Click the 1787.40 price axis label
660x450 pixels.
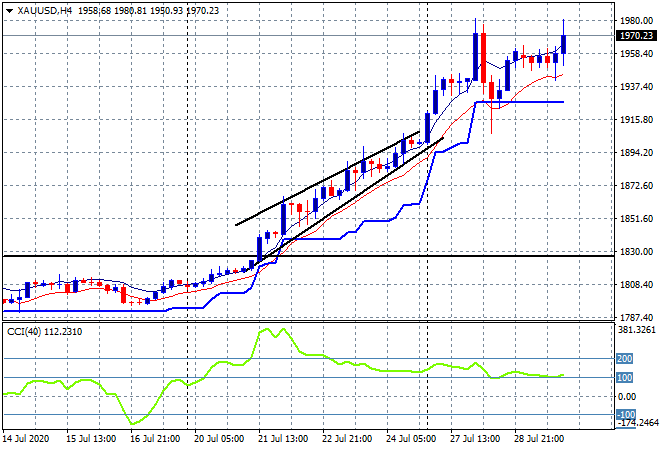[x=636, y=317]
